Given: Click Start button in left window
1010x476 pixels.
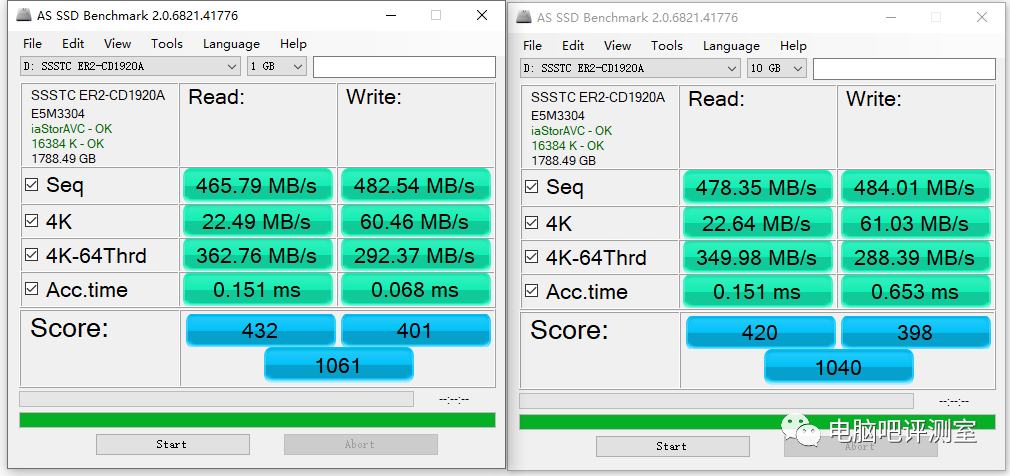Looking at the screenshot, I should 173,444.
